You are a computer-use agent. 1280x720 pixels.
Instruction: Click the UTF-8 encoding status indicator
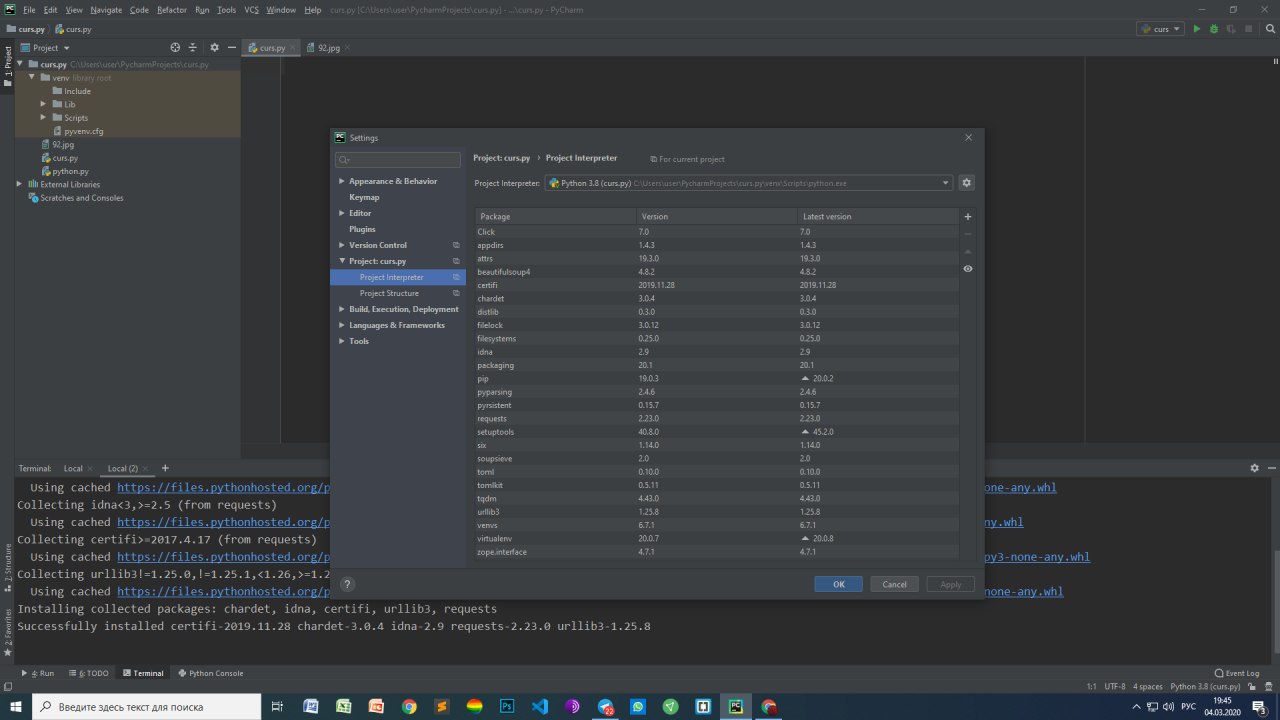pyautogui.click(x=1115, y=687)
